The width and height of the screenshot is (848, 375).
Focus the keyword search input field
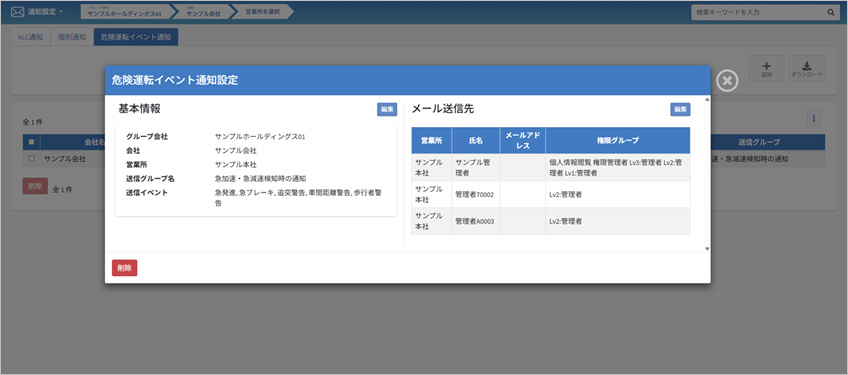758,12
